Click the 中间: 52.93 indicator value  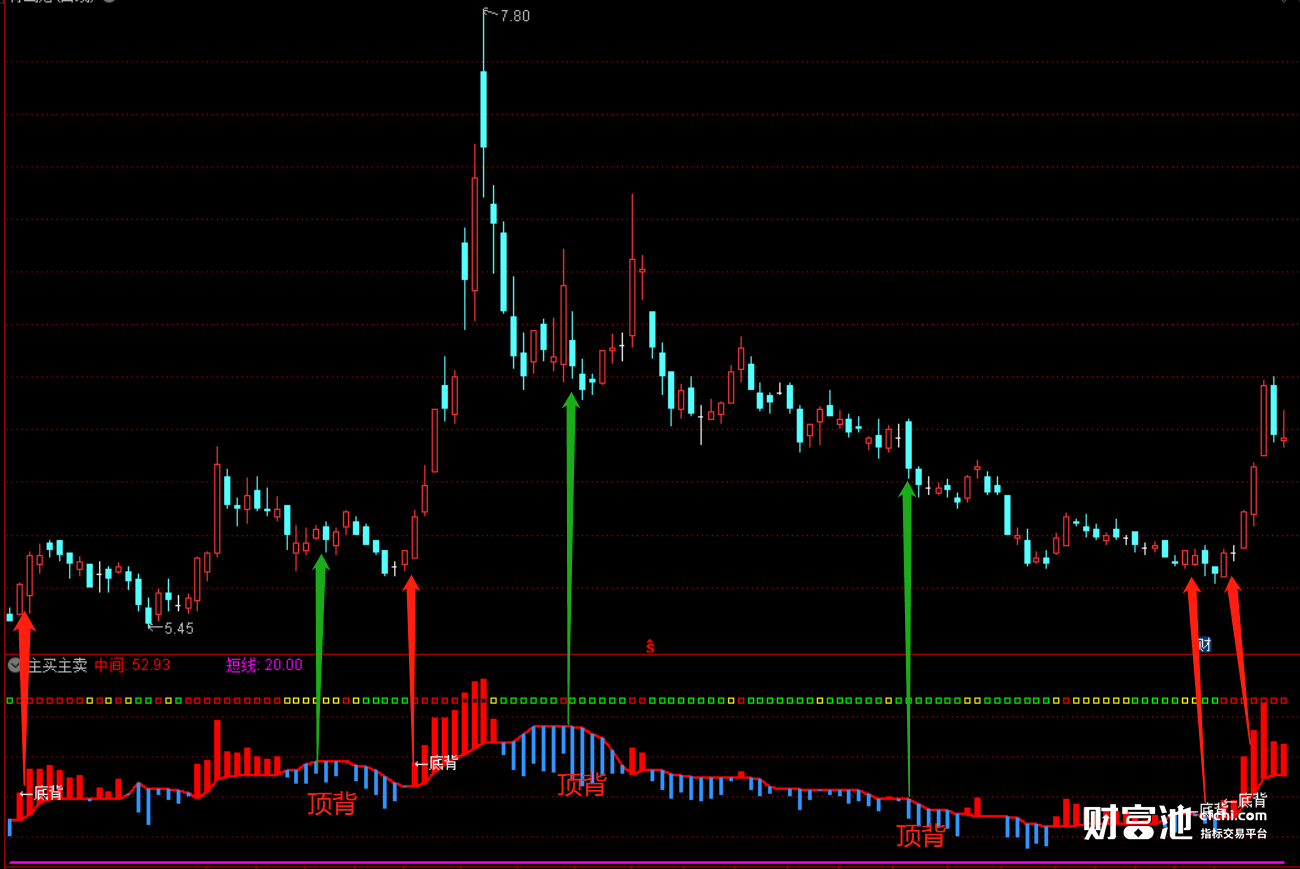click(x=133, y=665)
